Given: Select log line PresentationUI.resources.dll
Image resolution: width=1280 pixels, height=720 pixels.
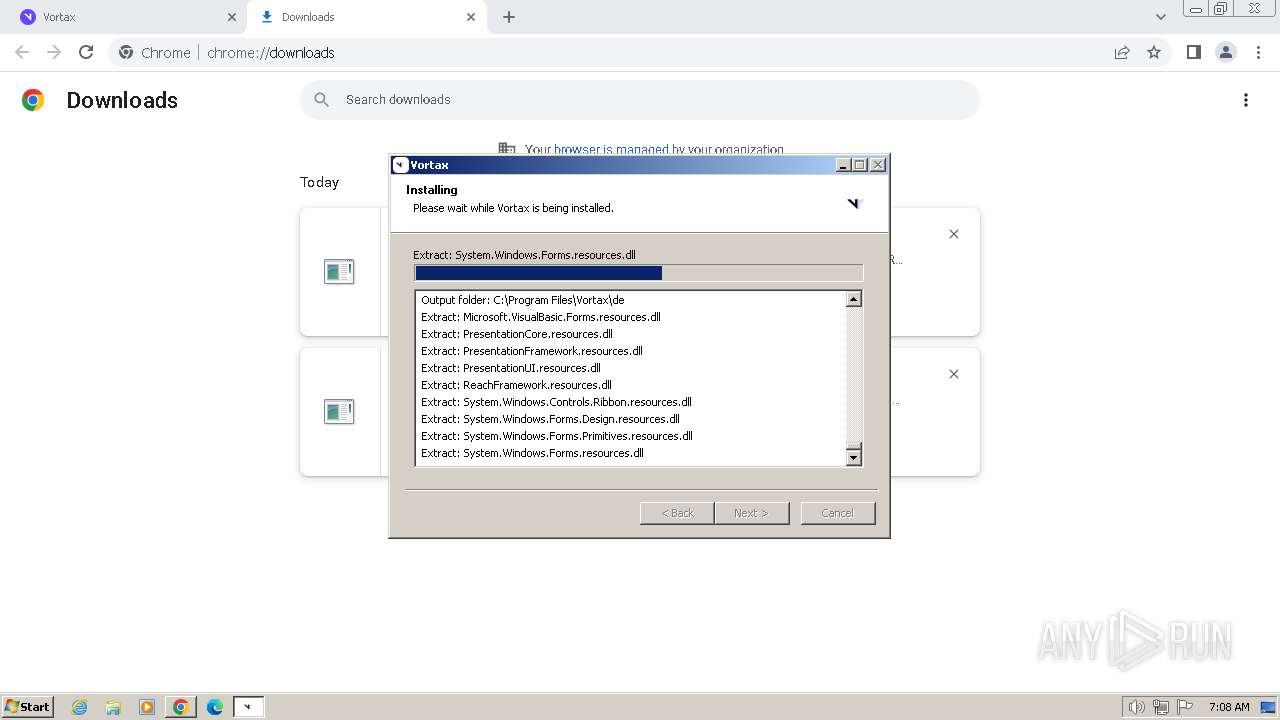Looking at the screenshot, I should [511, 368].
